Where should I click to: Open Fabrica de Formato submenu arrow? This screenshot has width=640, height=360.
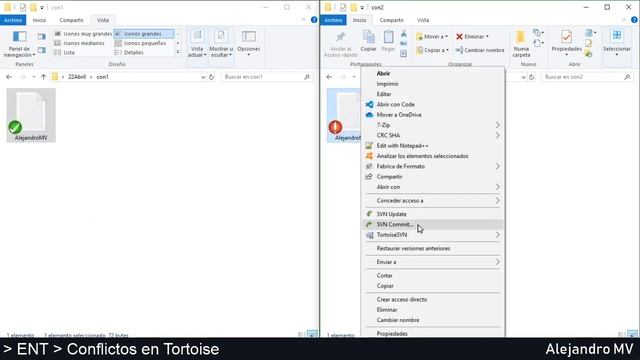[x=498, y=166]
